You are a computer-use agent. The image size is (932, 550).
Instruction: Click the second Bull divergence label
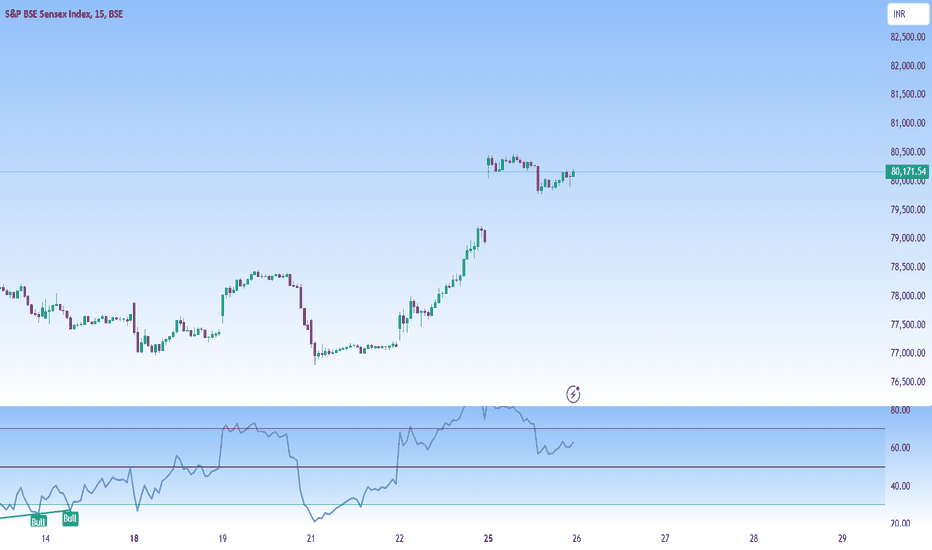pos(70,518)
